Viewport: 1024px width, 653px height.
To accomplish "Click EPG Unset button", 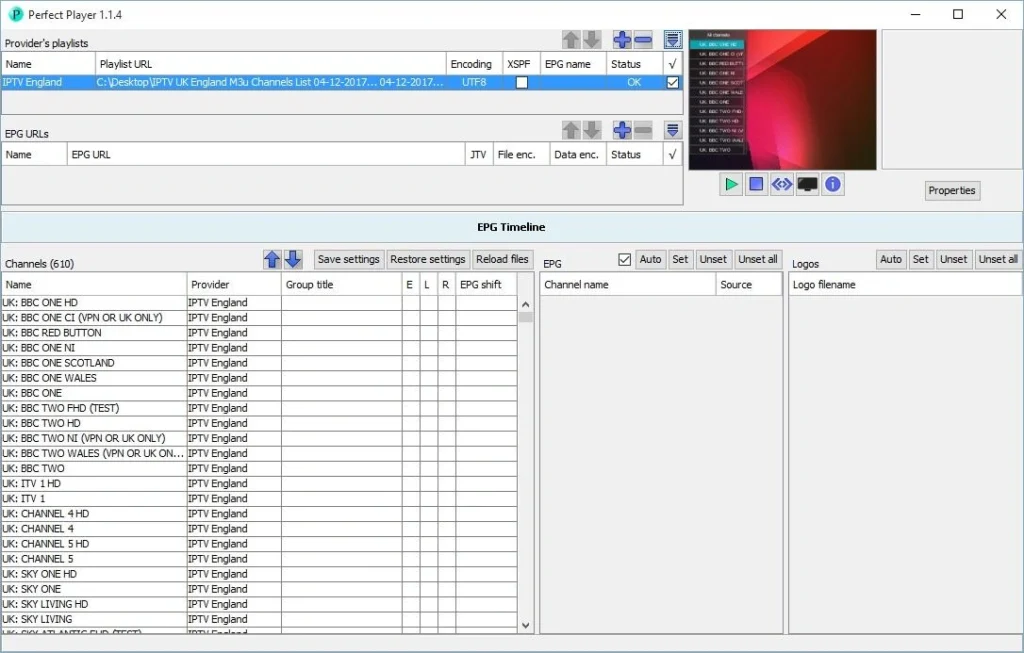I will [x=712, y=259].
